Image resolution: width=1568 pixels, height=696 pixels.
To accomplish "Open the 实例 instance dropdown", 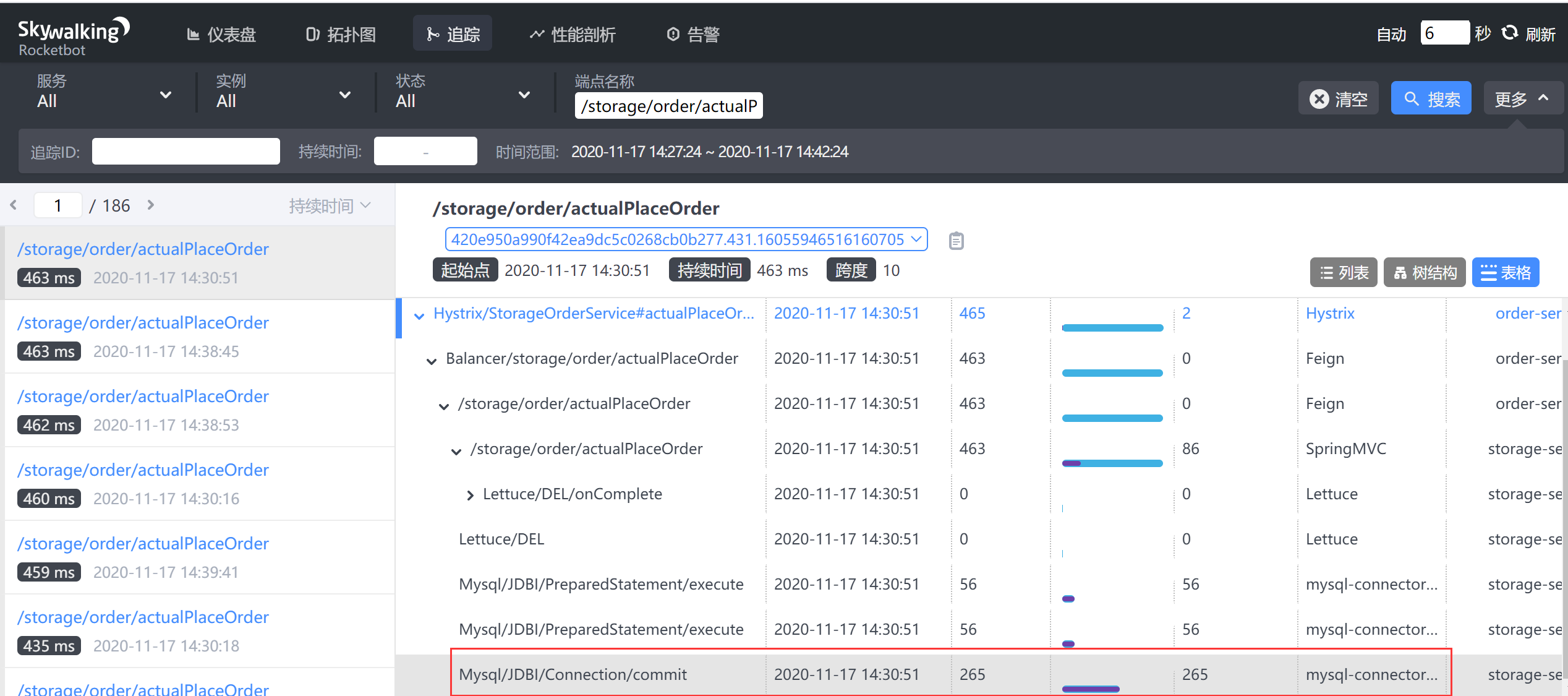I will click(x=283, y=92).
